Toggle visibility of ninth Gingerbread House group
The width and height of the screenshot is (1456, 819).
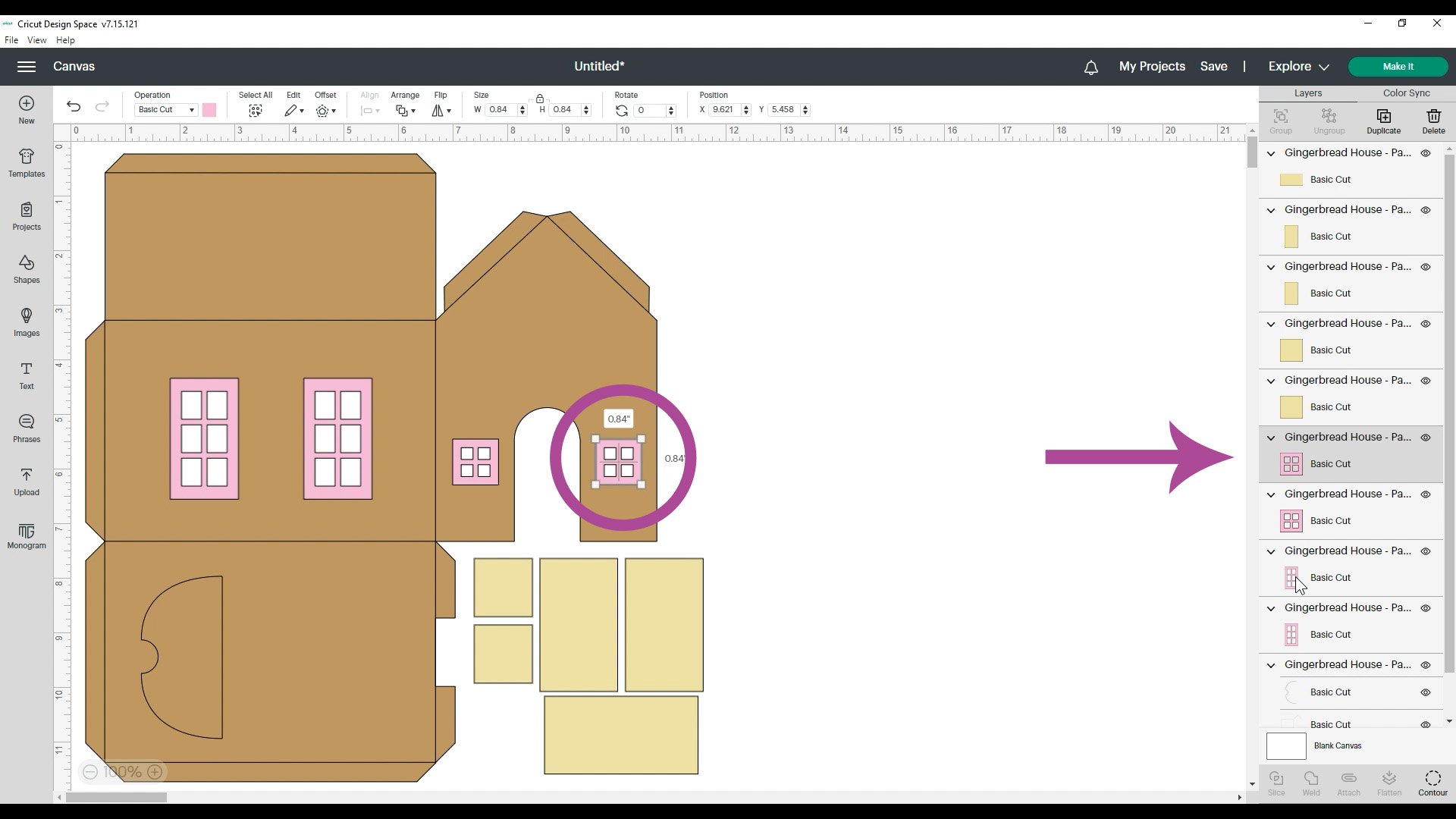click(x=1426, y=608)
